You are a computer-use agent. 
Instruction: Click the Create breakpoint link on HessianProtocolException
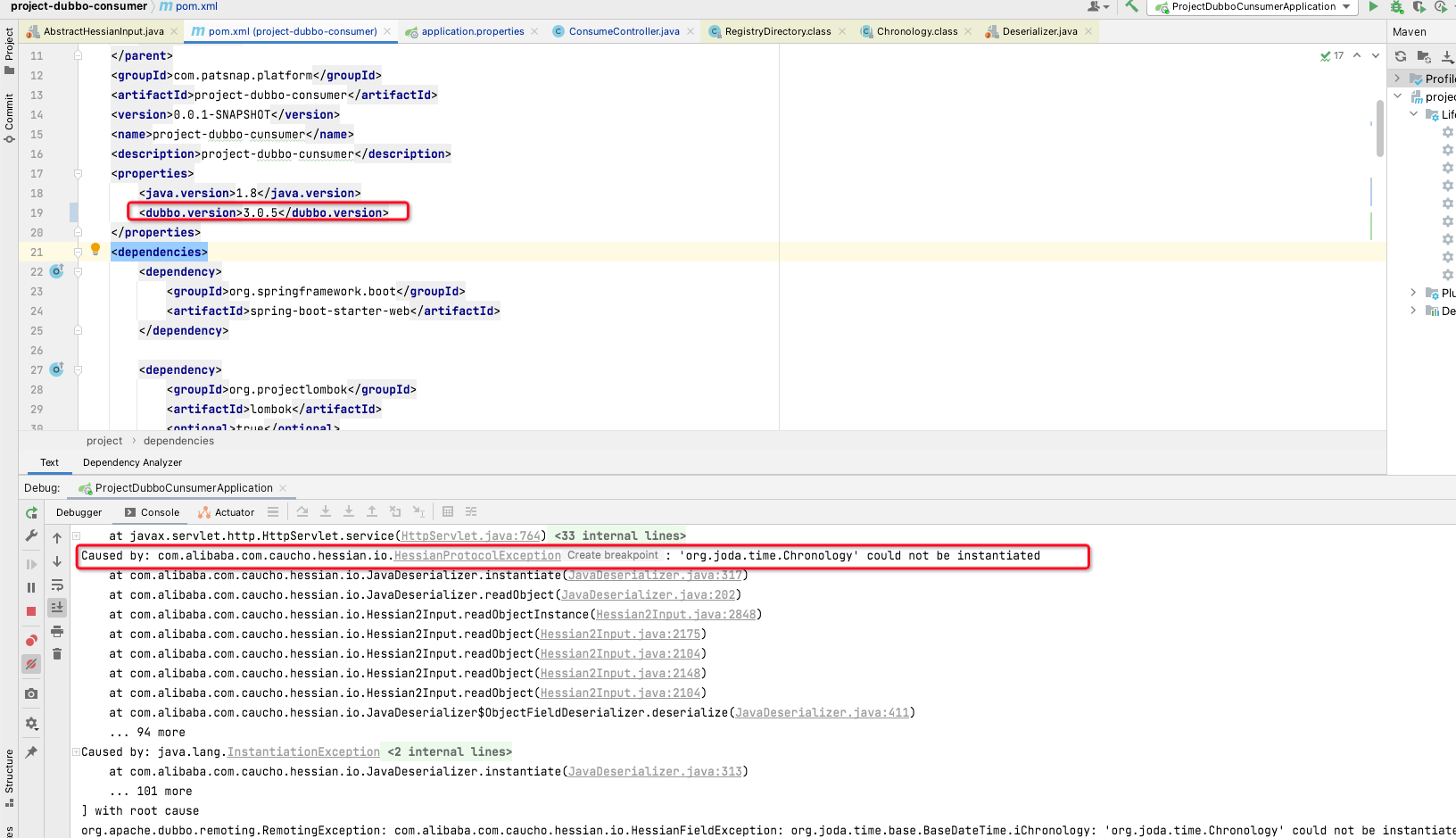tap(611, 555)
